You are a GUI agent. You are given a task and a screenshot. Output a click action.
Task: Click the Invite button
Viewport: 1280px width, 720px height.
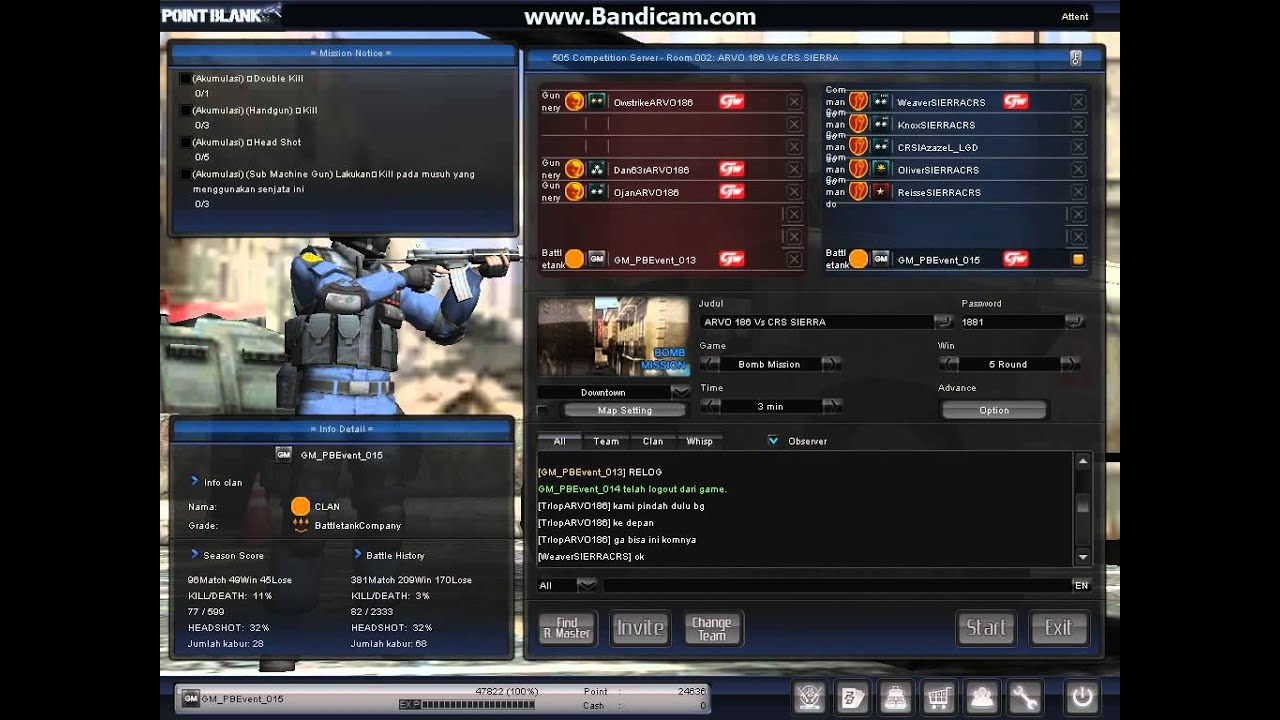click(640, 628)
